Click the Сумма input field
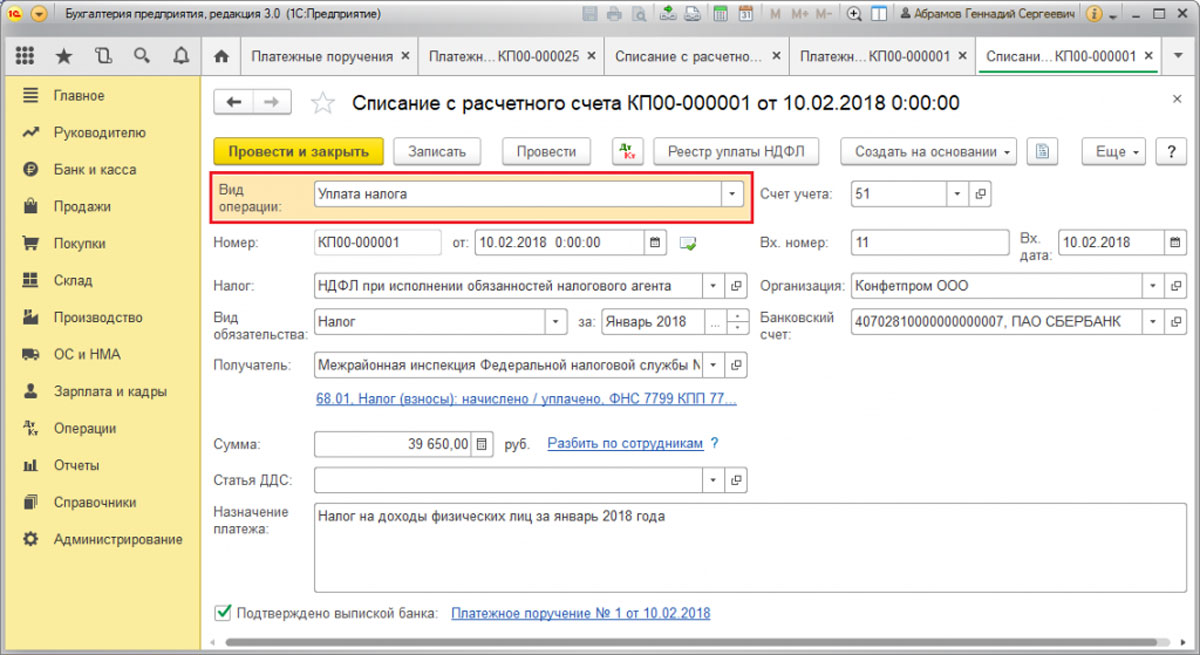 [x=393, y=443]
